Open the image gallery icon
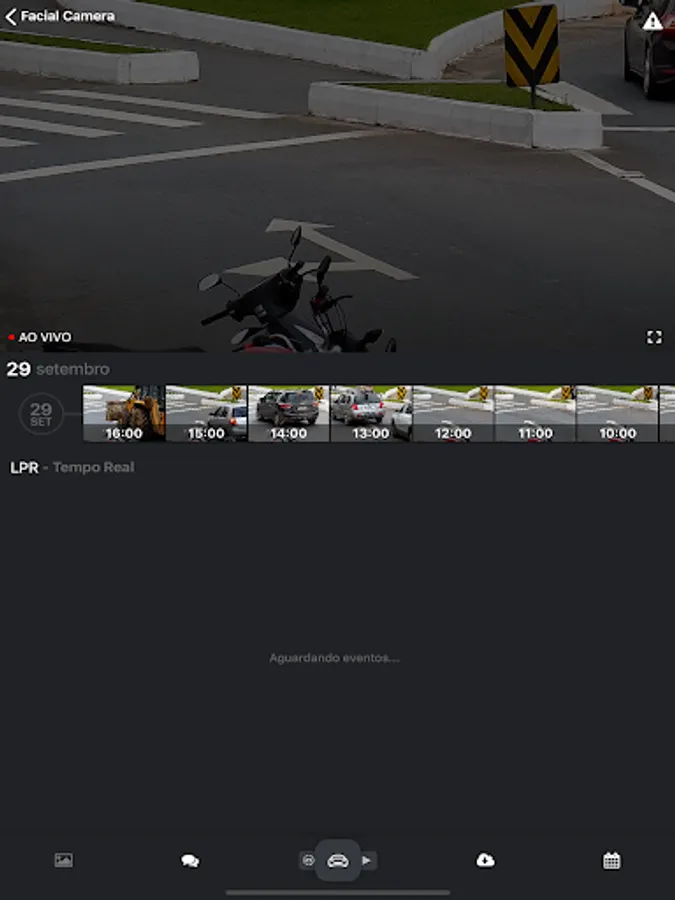Screen dimensions: 675x900 pyautogui.click(x=63, y=860)
